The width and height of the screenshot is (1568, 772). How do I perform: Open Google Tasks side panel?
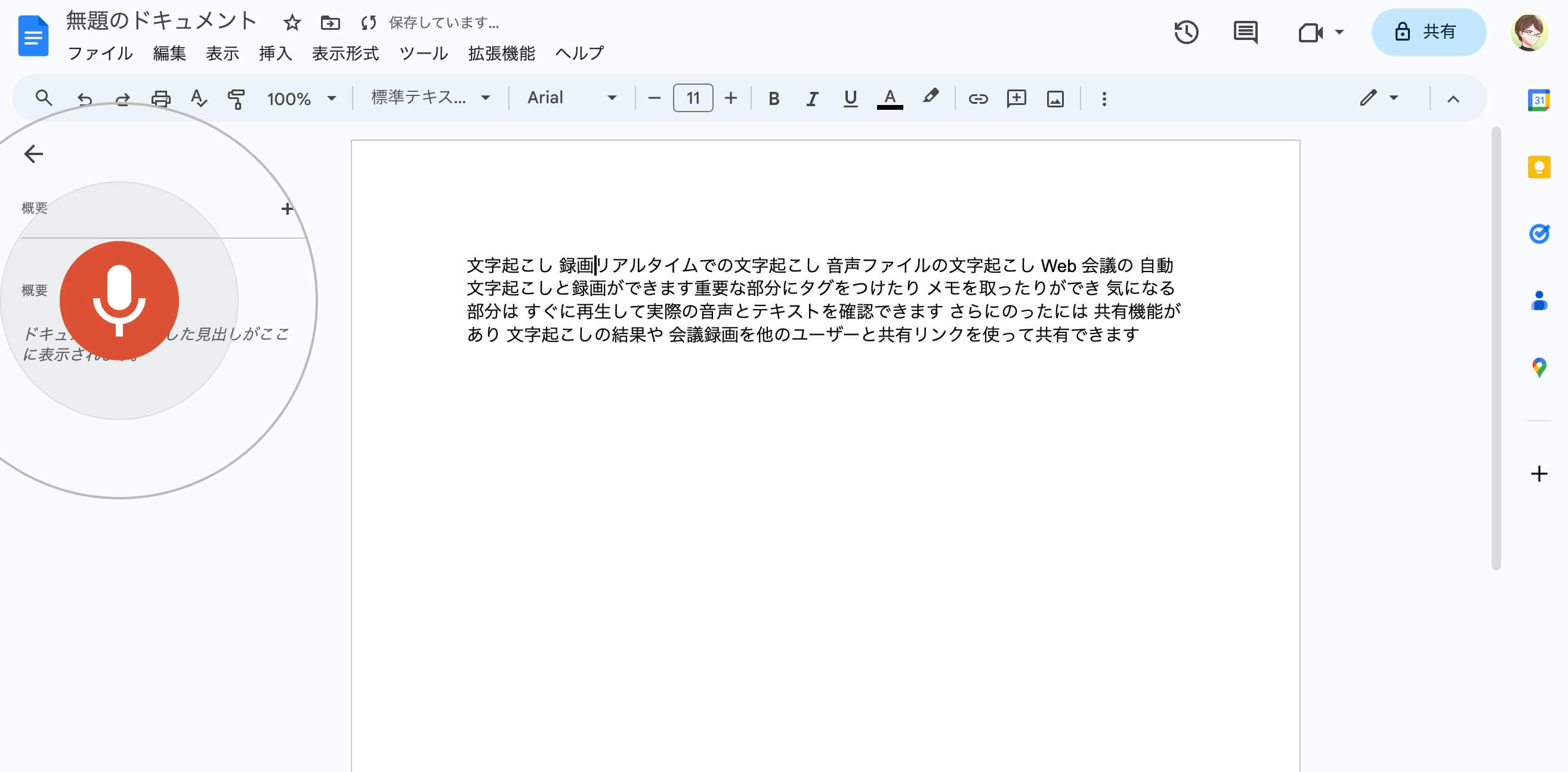(x=1538, y=234)
